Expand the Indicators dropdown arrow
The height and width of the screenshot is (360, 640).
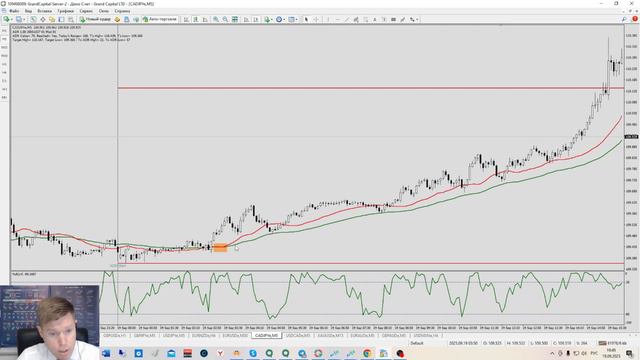[272, 19]
